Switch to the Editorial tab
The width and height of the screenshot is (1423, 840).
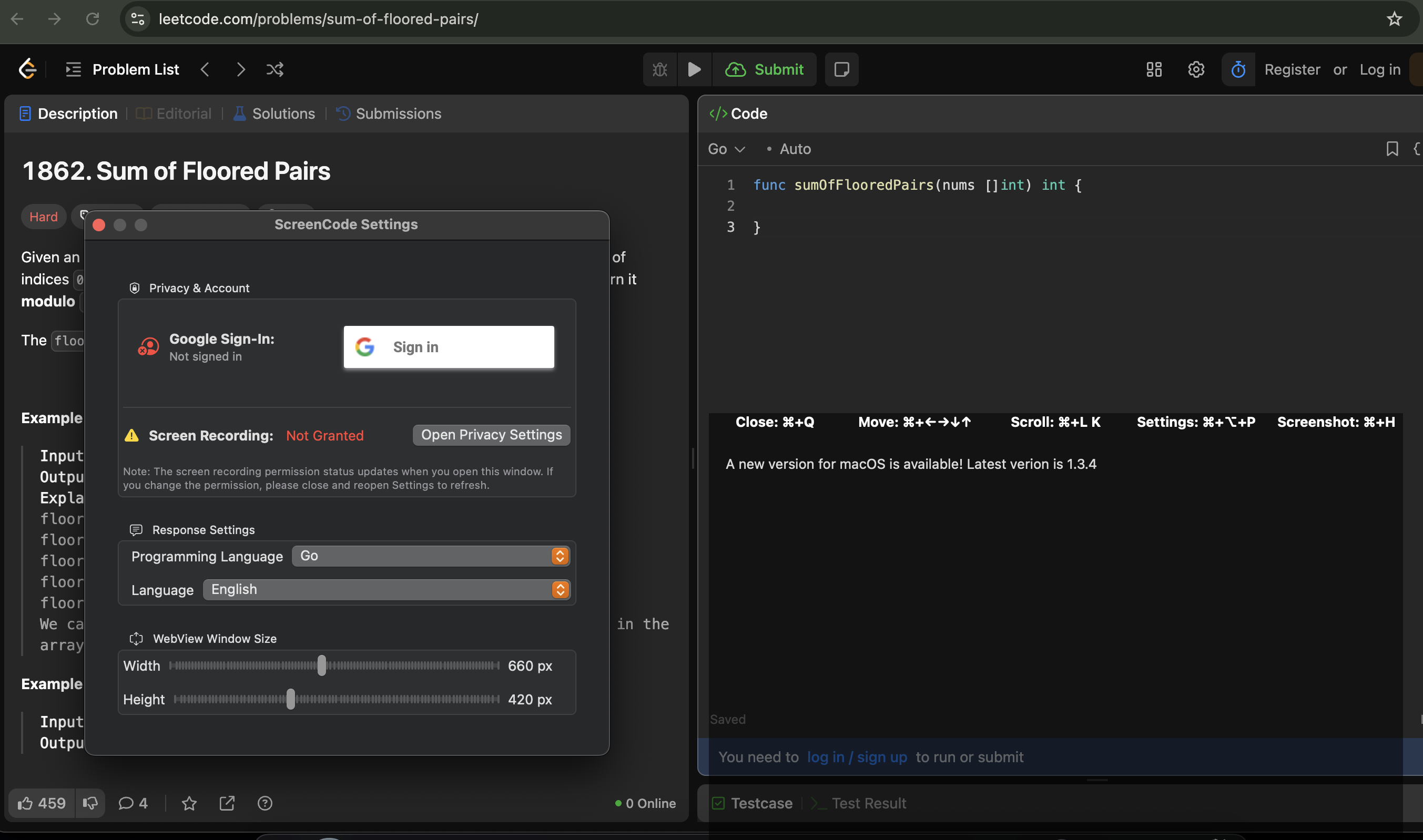(x=174, y=113)
